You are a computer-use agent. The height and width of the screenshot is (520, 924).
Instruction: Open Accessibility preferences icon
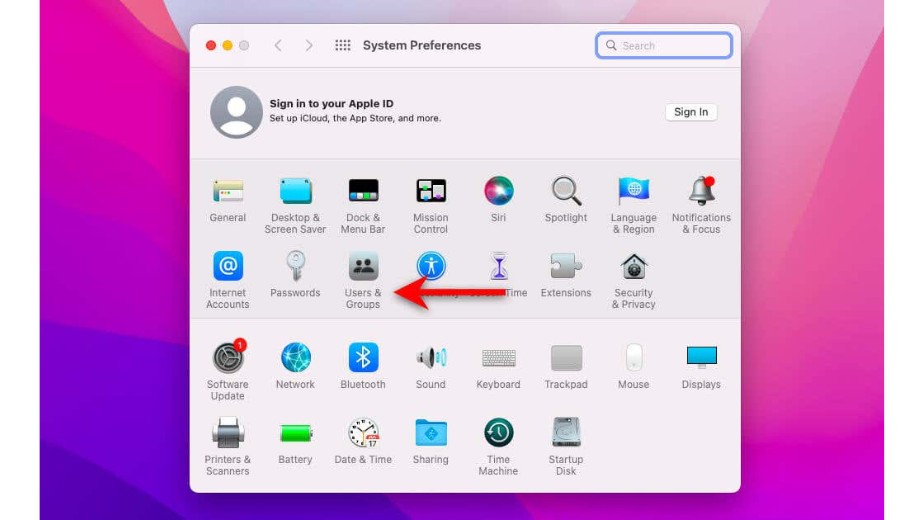[431, 266]
